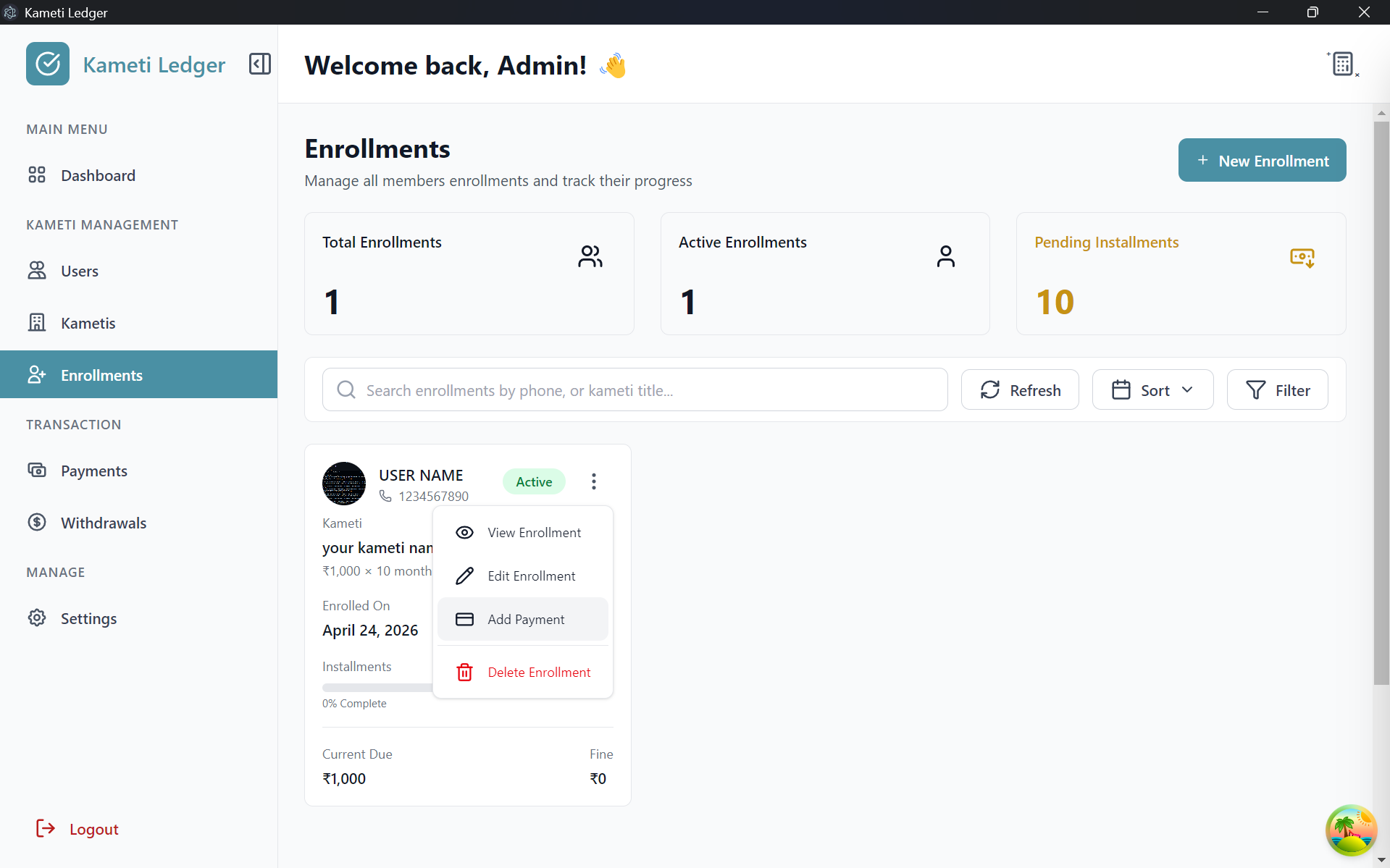Viewport: 1390px width, 868px height.
Task: Open the calculator icon in header
Action: 1342,64
